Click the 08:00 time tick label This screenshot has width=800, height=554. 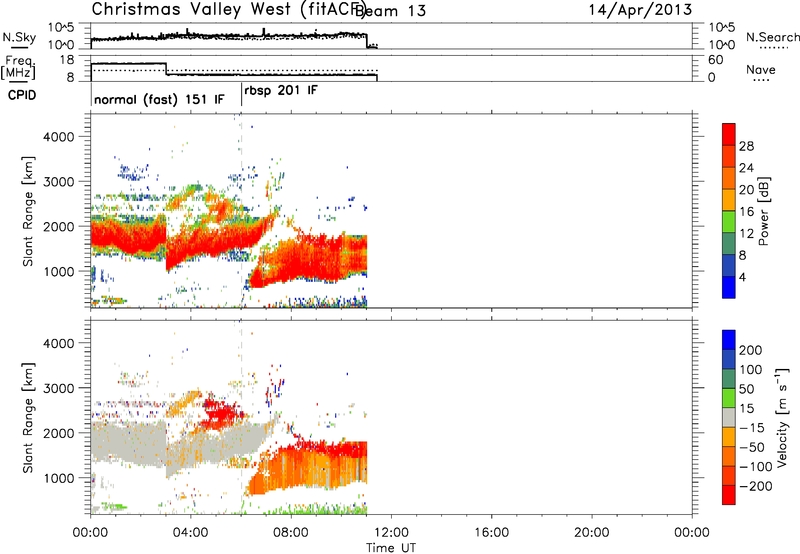(x=291, y=533)
